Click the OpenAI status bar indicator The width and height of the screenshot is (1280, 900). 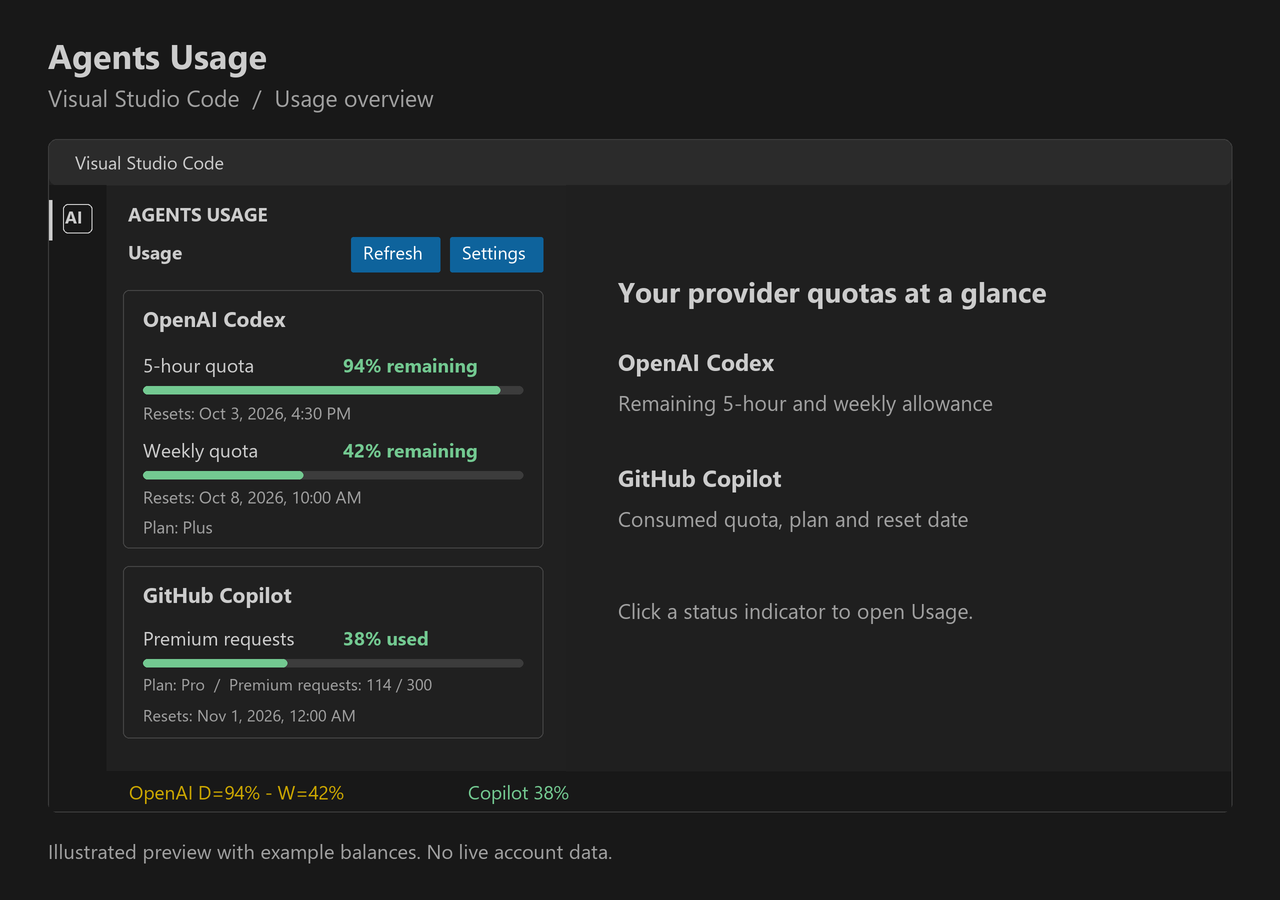(x=236, y=793)
